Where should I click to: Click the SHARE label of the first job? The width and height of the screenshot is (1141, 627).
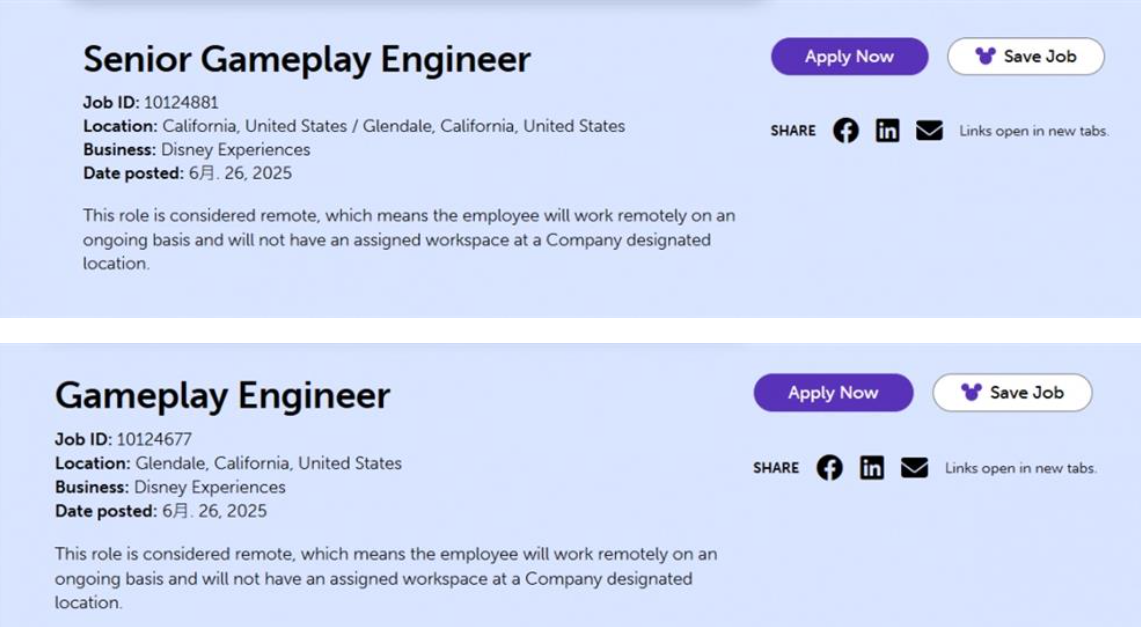tap(793, 131)
